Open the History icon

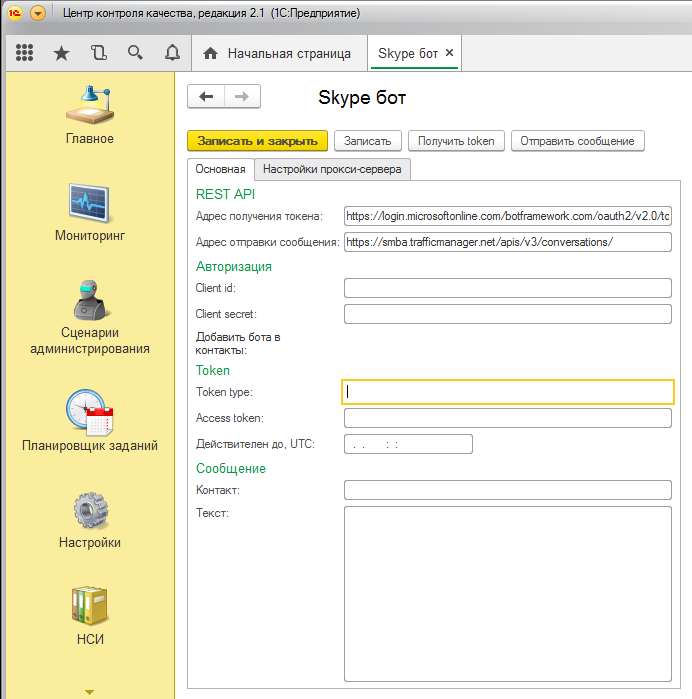tap(99, 53)
